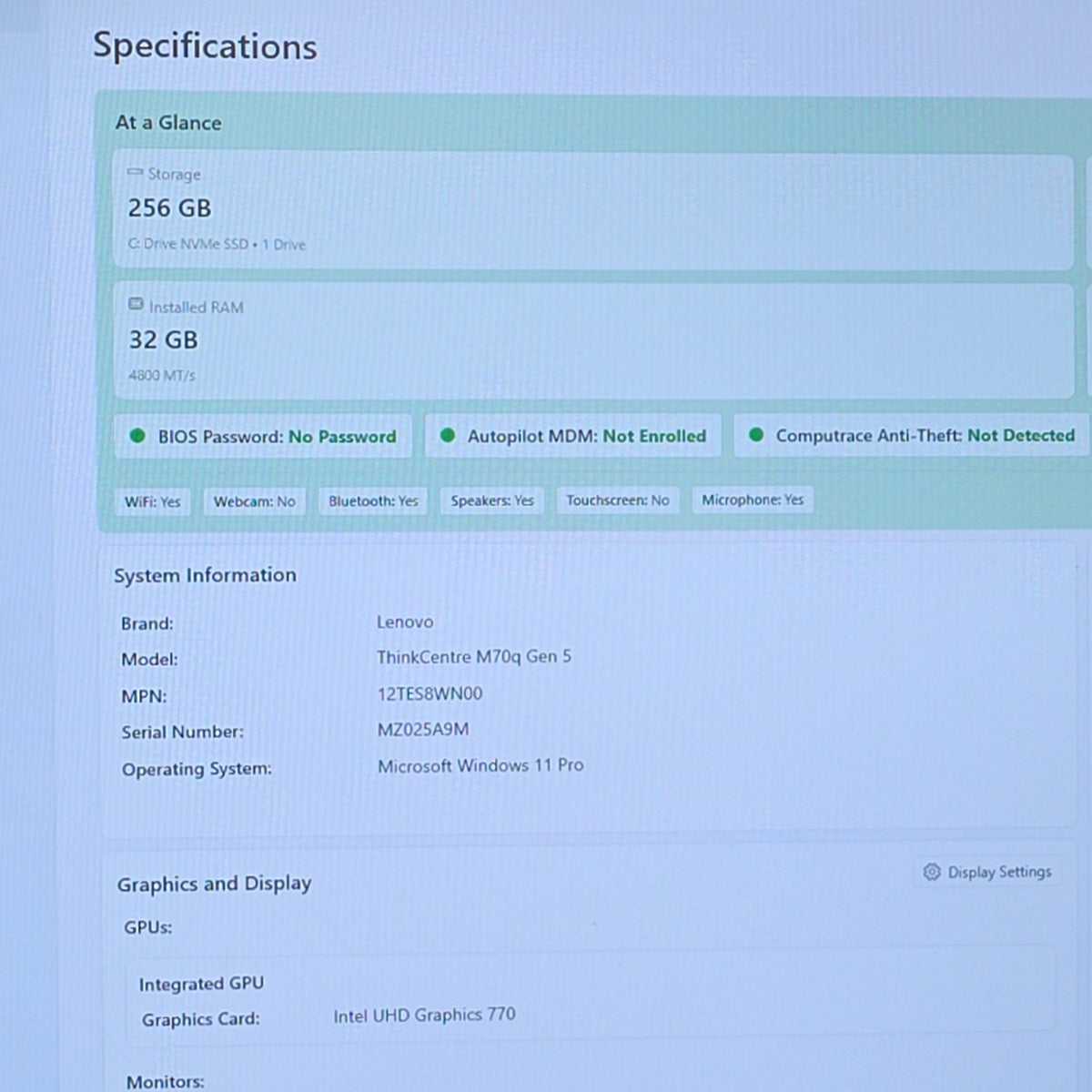Click ThinkCentre M70q Gen 5 model value
The image size is (1092, 1092).
(474, 657)
